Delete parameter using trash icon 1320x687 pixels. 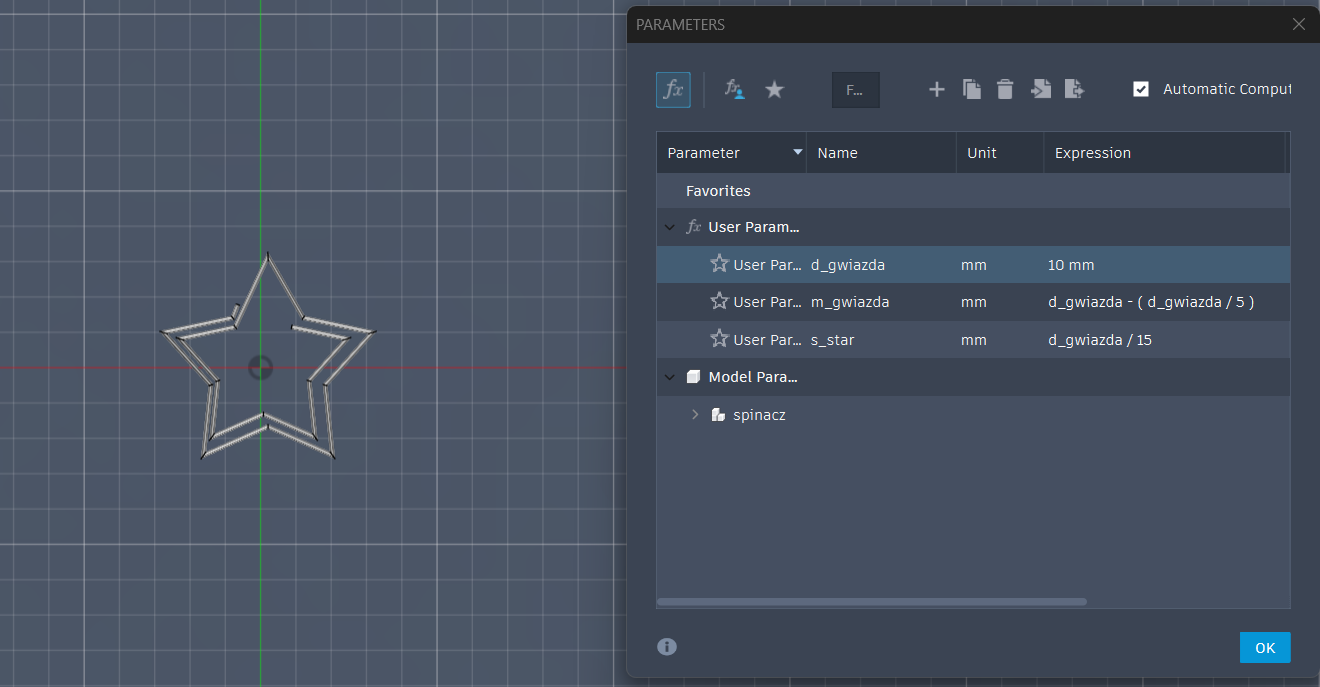pos(1005,90)
